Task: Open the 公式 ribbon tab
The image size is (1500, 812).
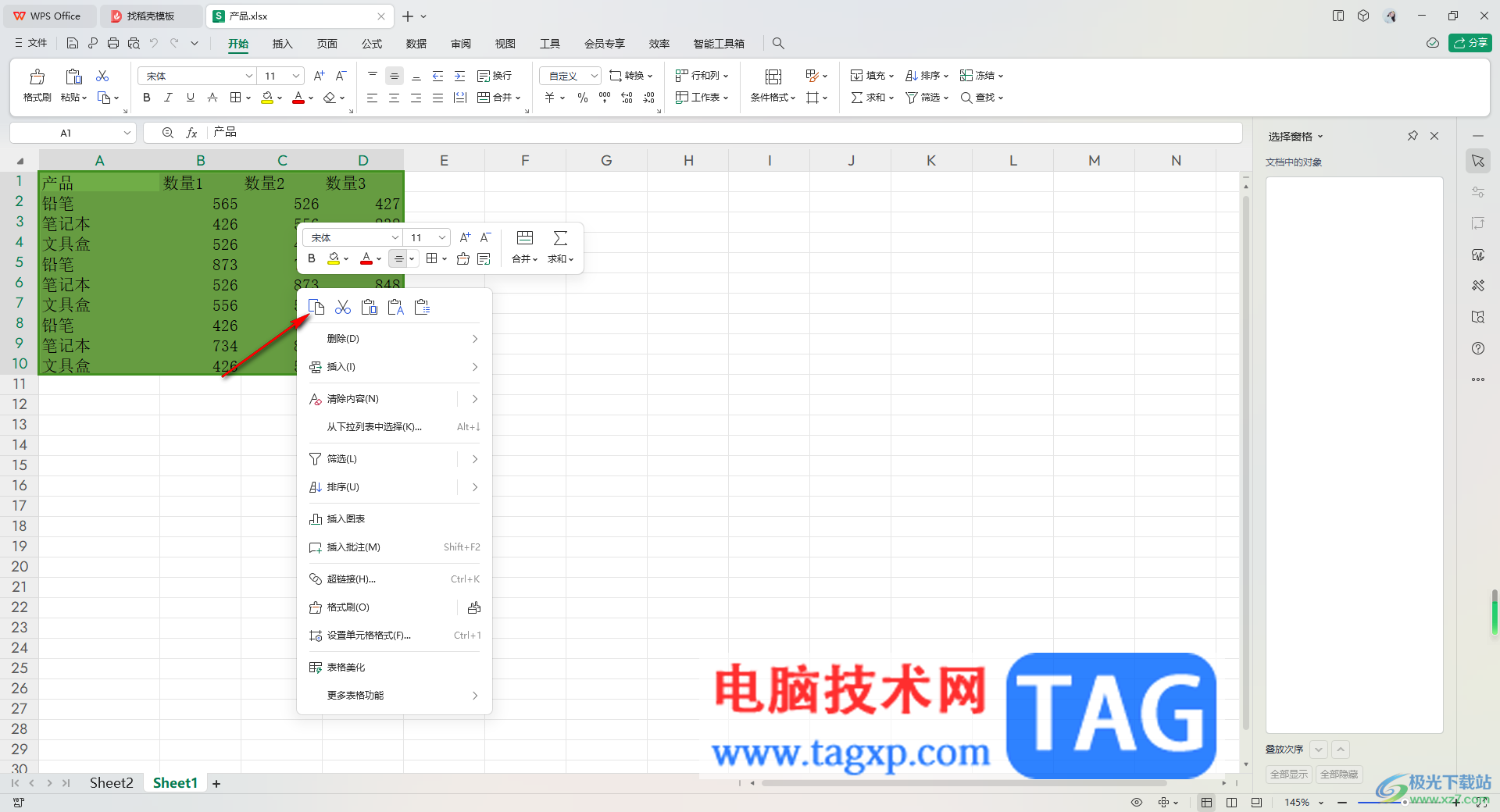Action: click(372, 44)
